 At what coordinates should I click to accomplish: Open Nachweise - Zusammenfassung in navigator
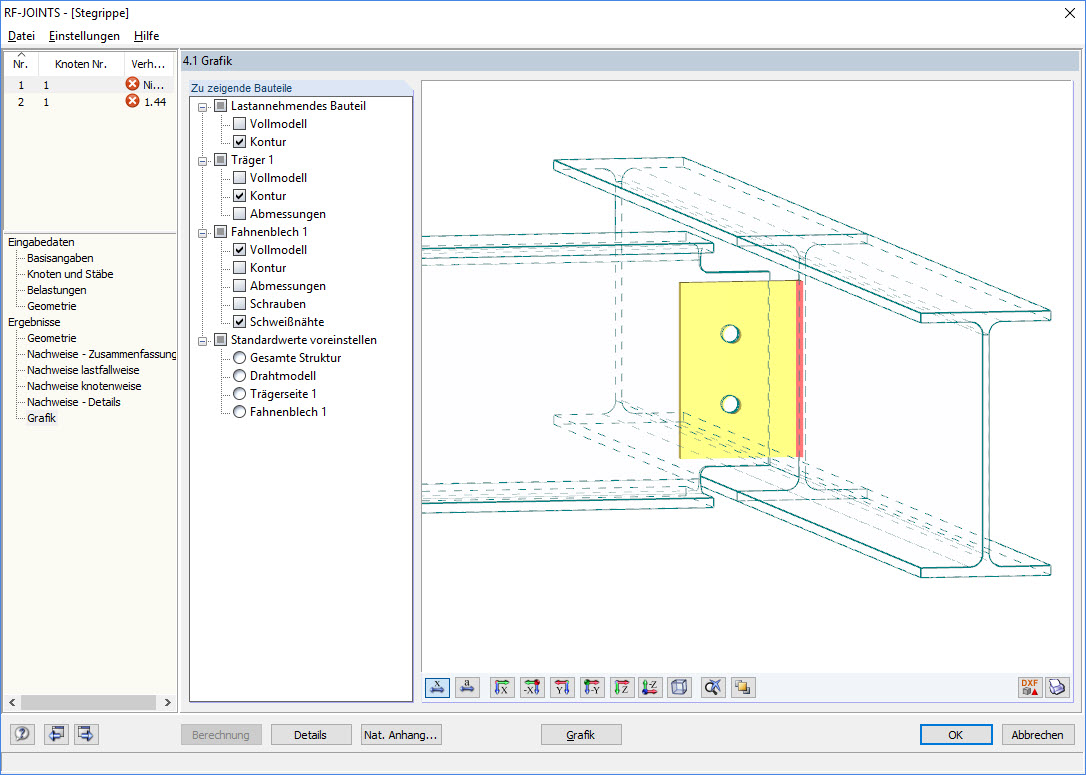tap(101, 354)
